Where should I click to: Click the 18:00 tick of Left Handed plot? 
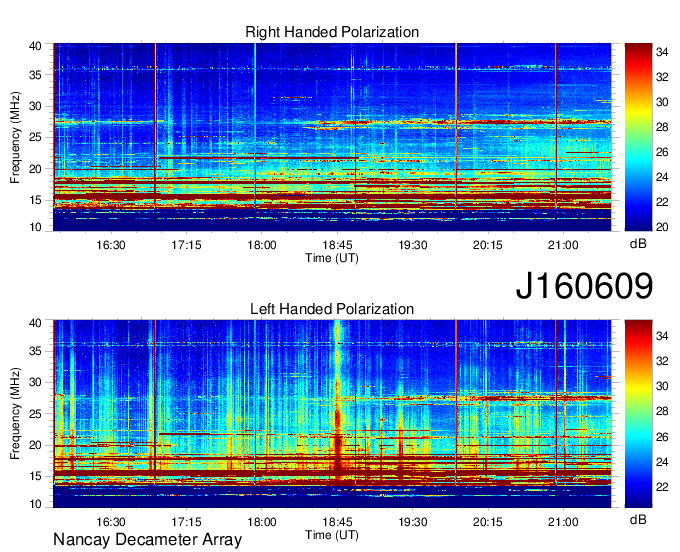pos(262,522)
